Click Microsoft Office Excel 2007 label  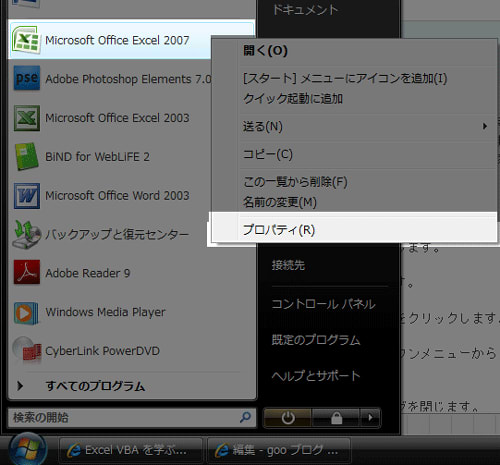tap(117, 41)
